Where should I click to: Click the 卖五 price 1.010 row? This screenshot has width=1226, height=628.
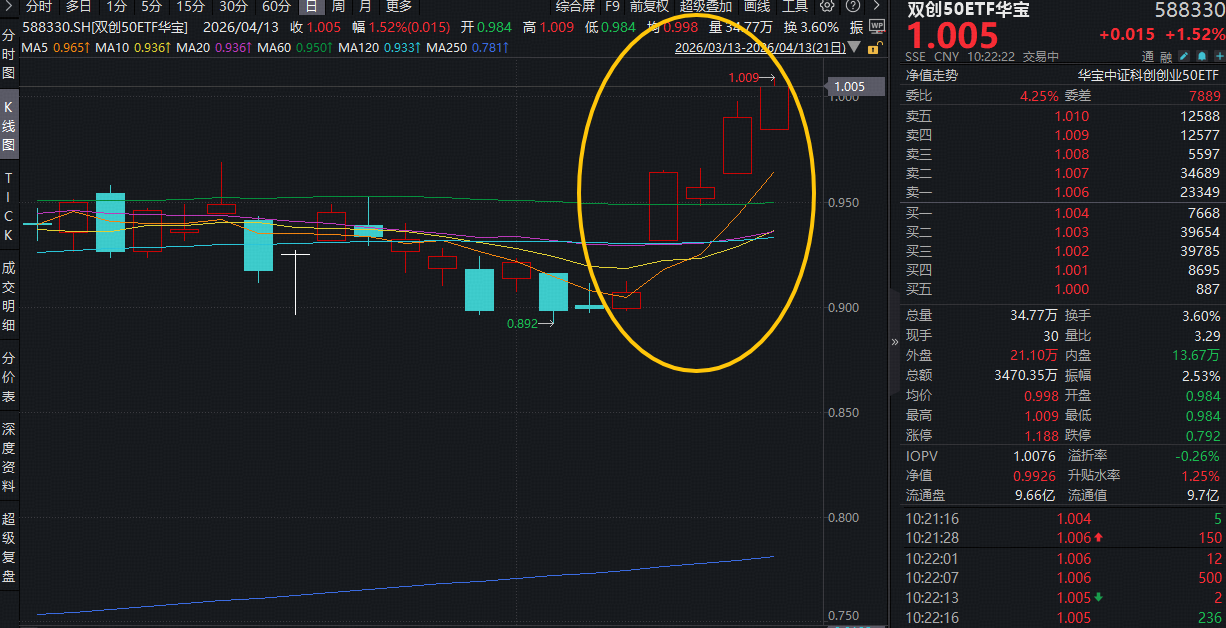[1063, 116]
